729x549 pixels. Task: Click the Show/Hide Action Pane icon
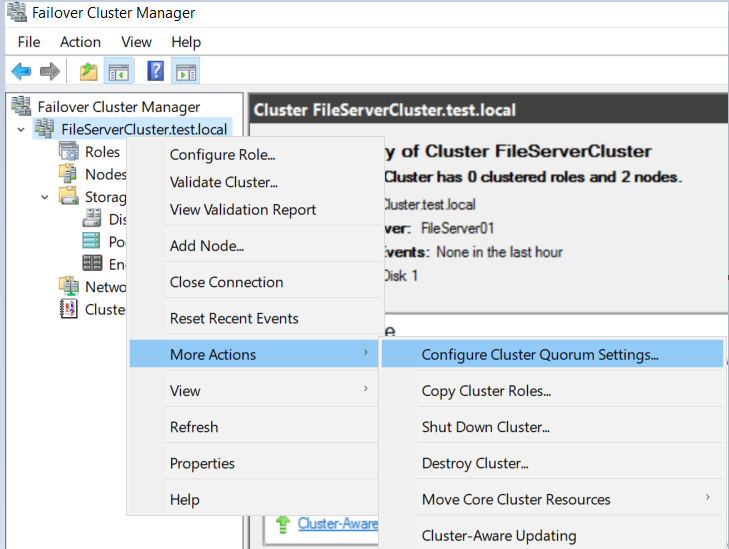185,71
